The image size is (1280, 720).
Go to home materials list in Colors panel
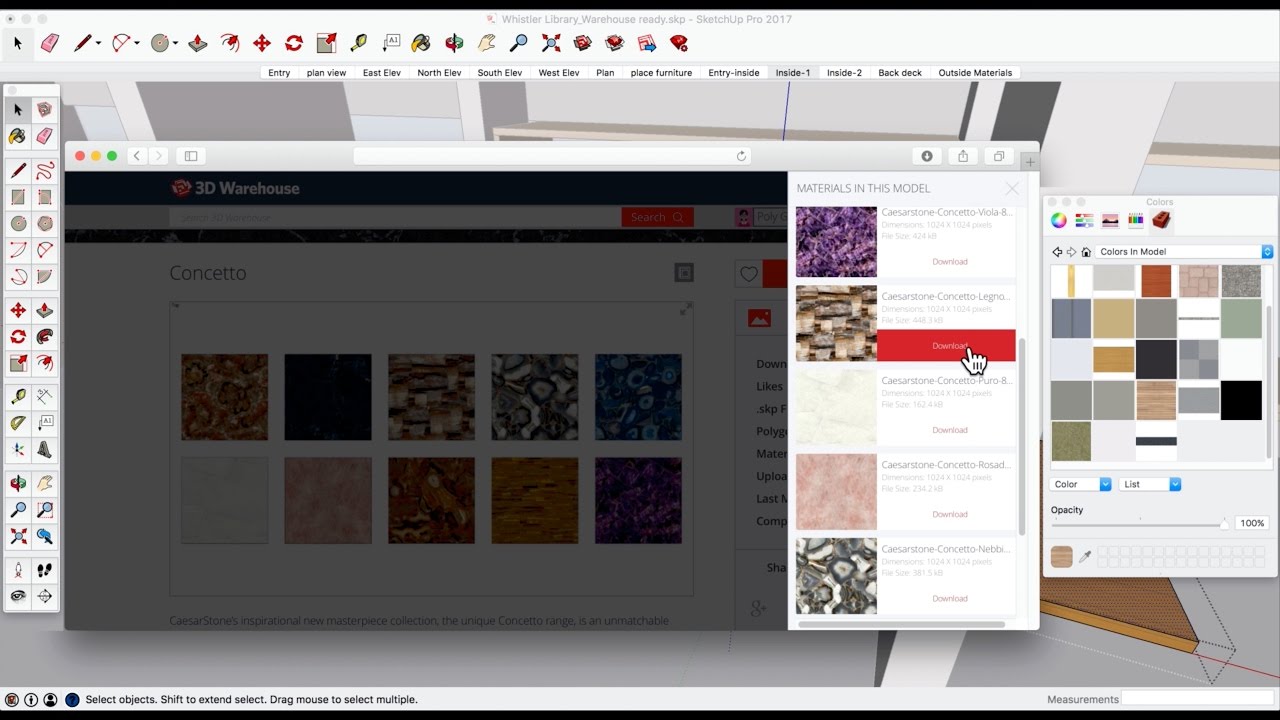1086,252
